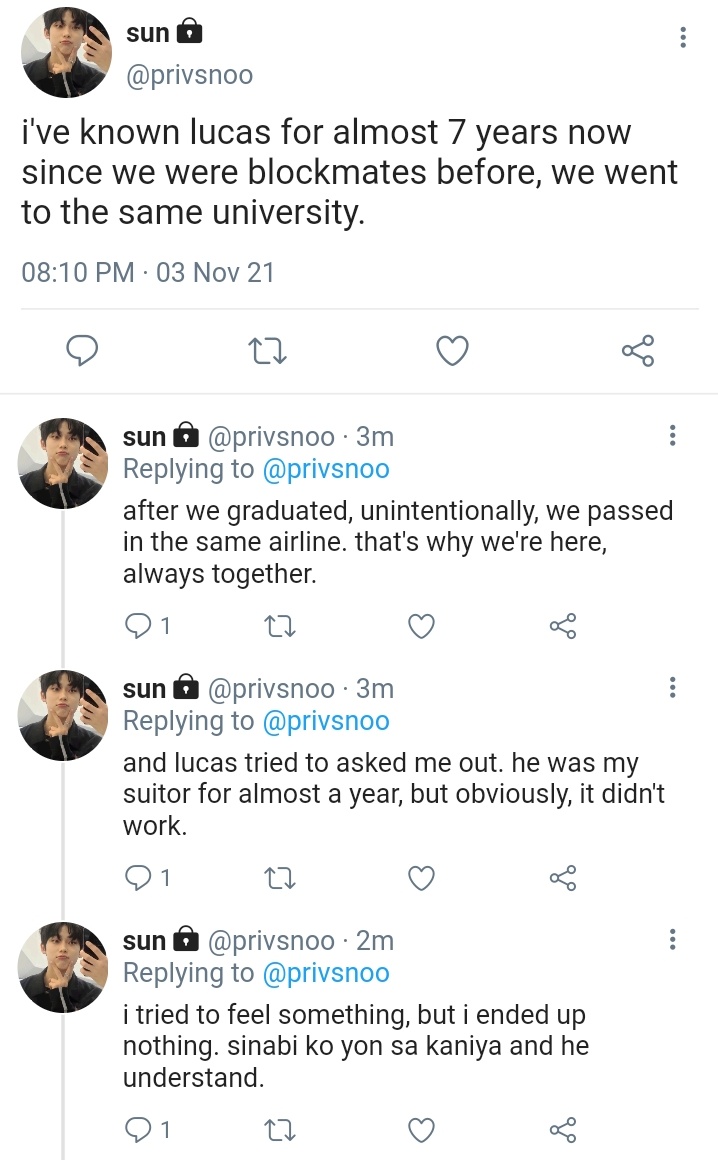Open more options on the '2m' reply
This screenshot has width=718, height=1160.
[672, 940]
